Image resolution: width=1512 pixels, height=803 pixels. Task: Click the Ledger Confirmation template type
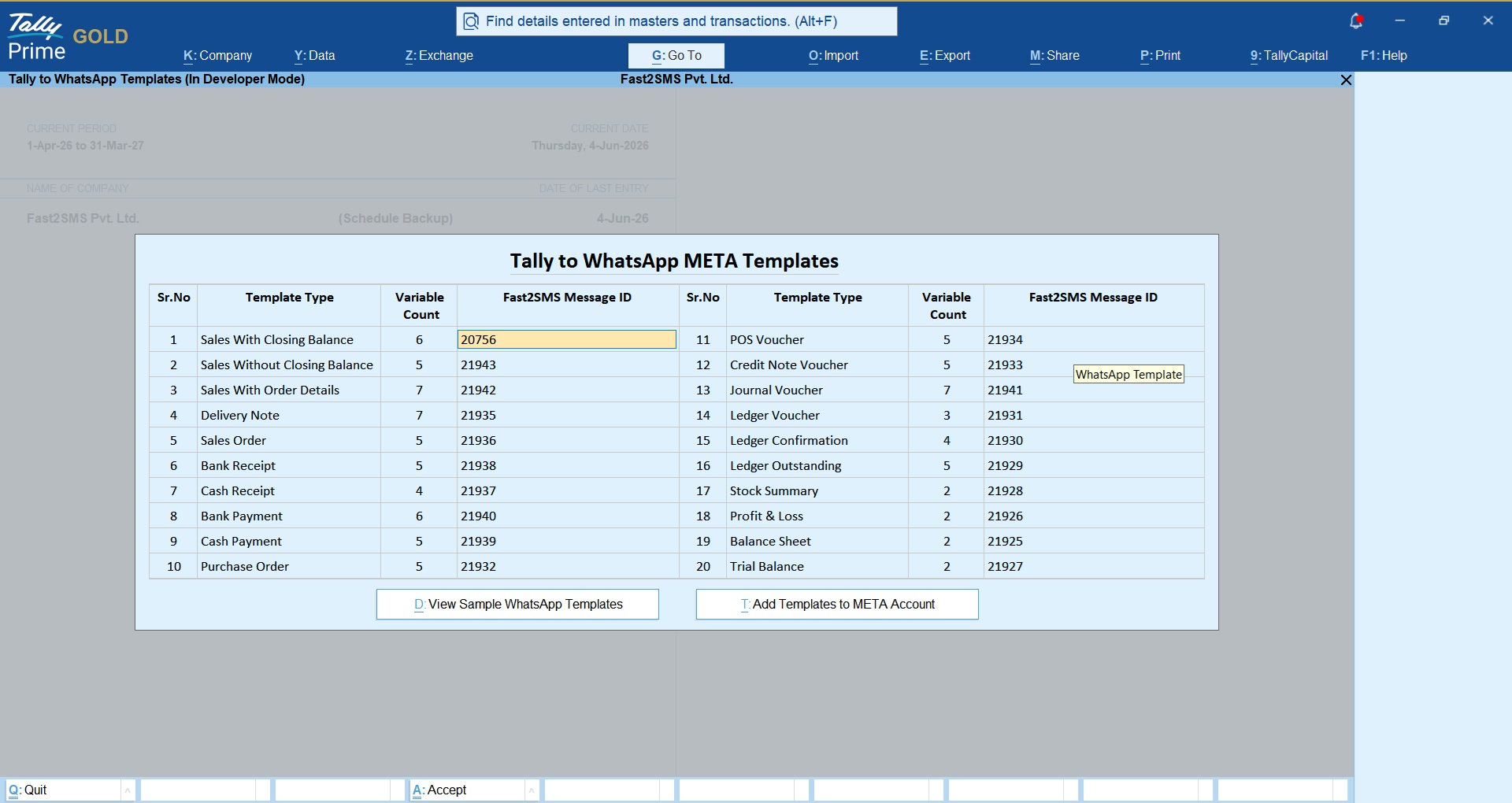[x=789, y=440]
